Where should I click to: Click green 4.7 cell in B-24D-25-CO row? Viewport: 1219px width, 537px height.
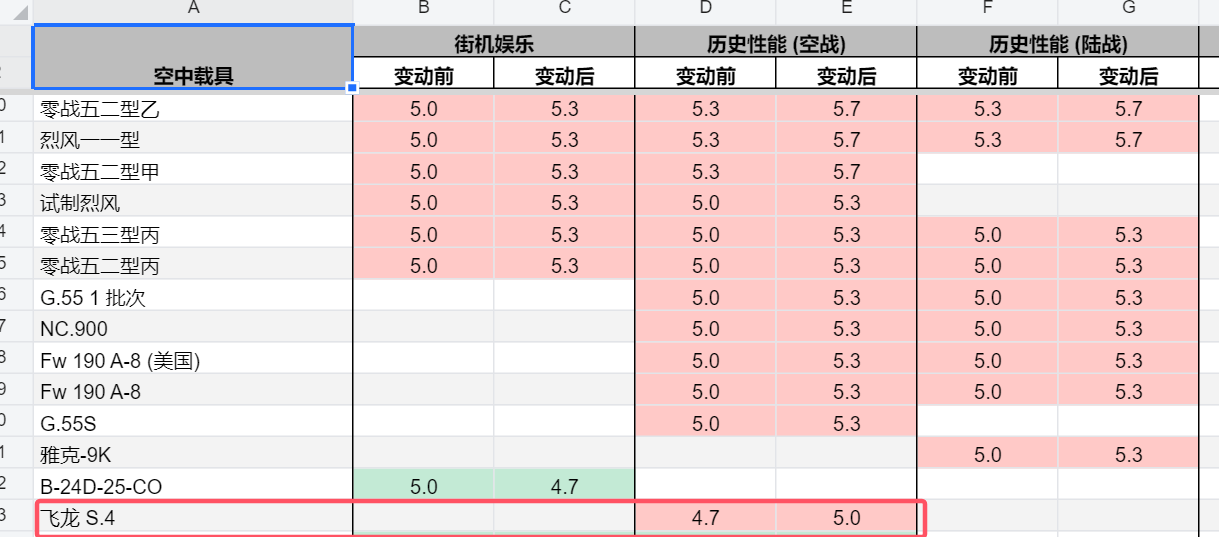(x=564, y=486)
